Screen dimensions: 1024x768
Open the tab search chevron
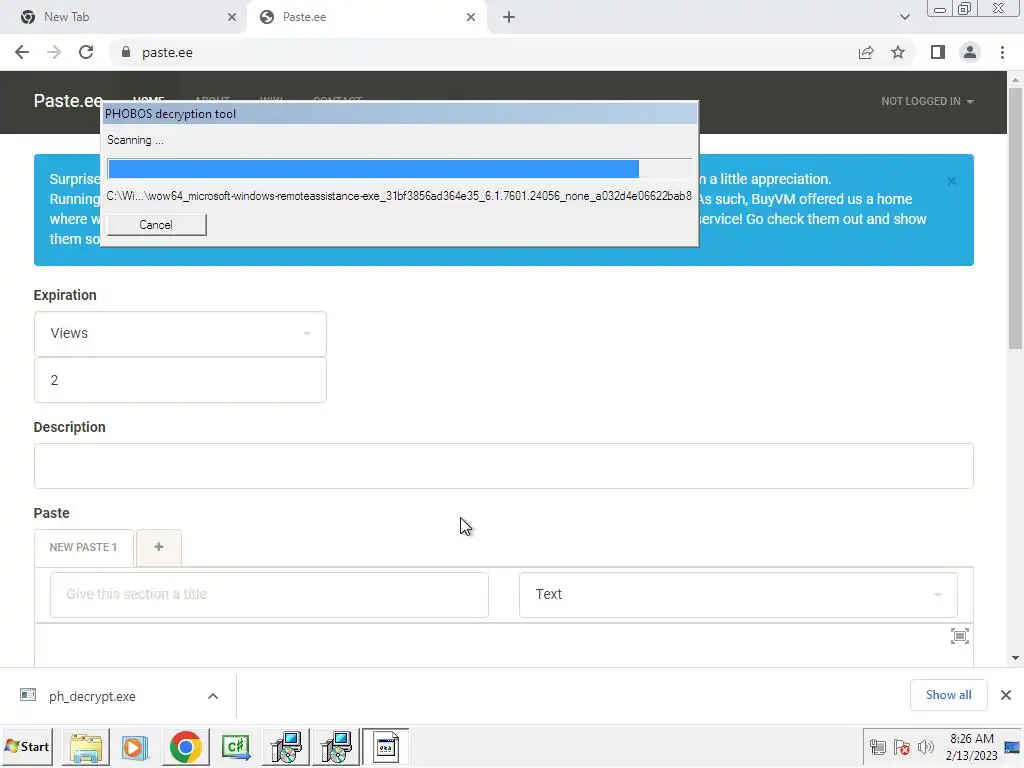[904, 17]
